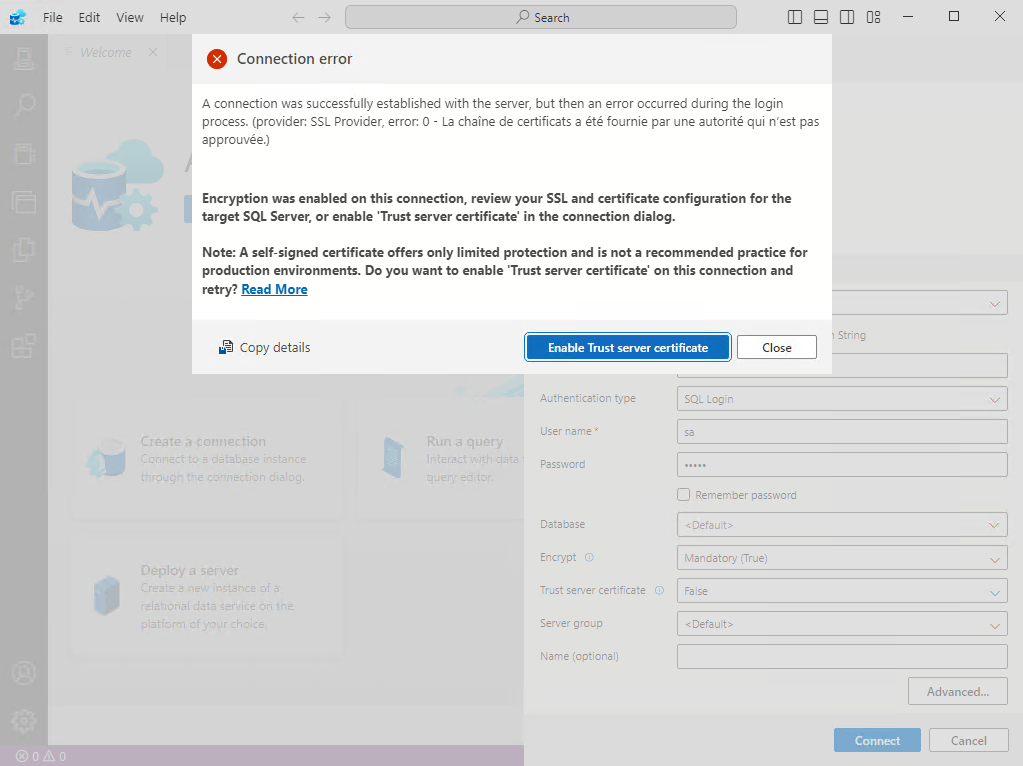Screen dimensions: 1023x766
Task: Expand the Trust server certificate dropdown
Action: point(842,591)
